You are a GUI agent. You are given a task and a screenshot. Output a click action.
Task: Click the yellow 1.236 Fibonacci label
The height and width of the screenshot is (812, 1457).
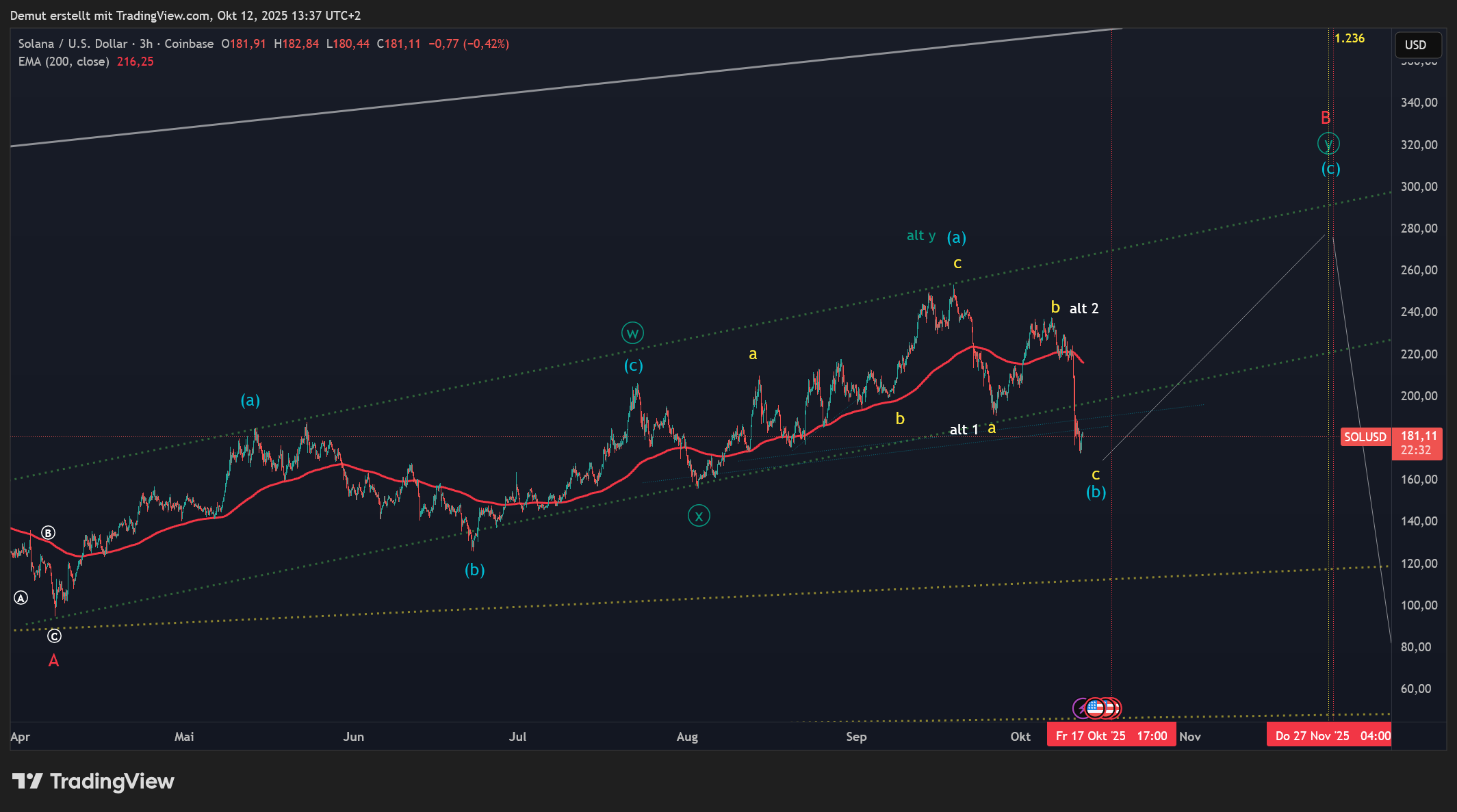1349,38
